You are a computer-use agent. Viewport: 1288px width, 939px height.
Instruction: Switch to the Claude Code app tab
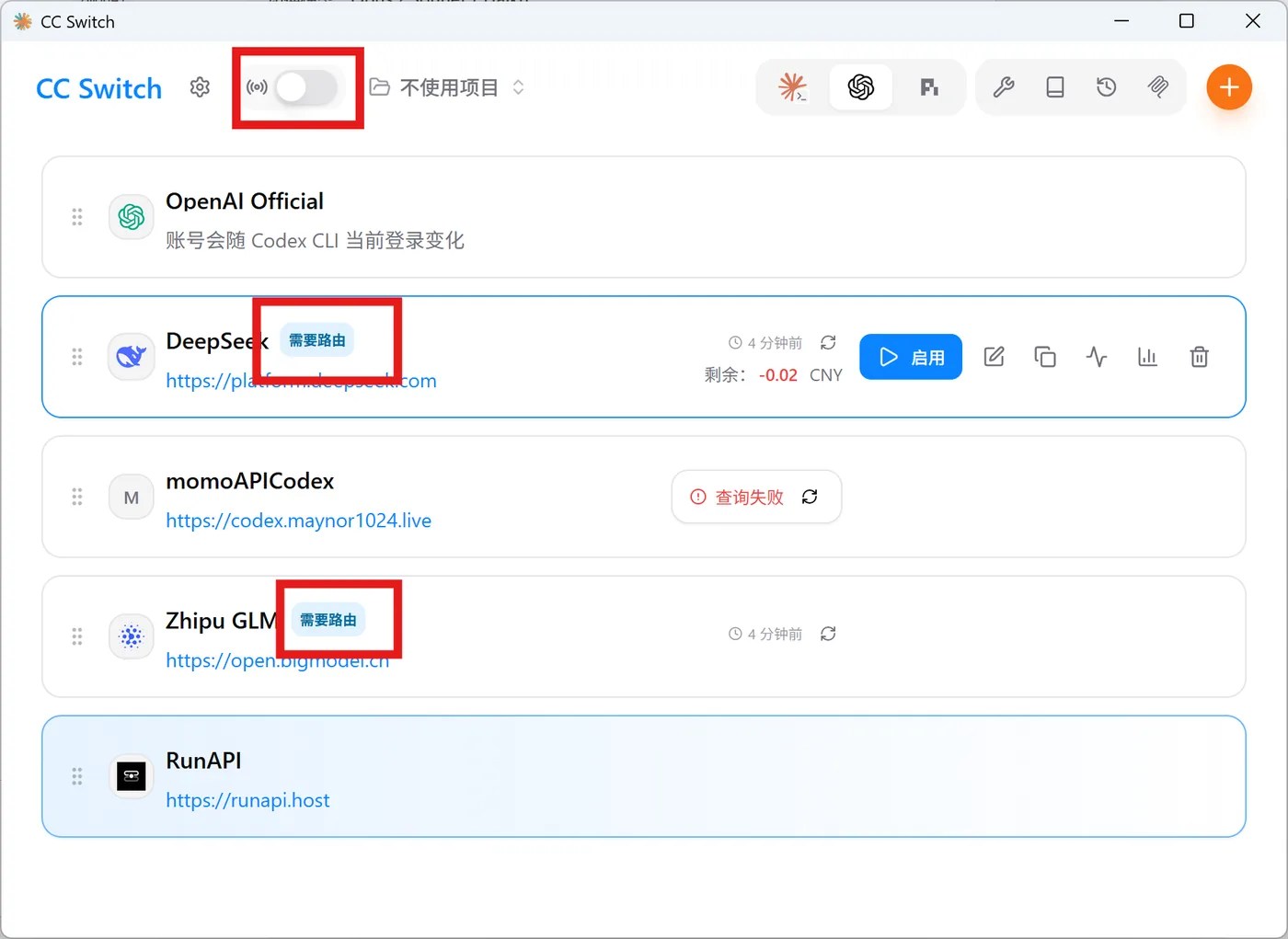792,87
